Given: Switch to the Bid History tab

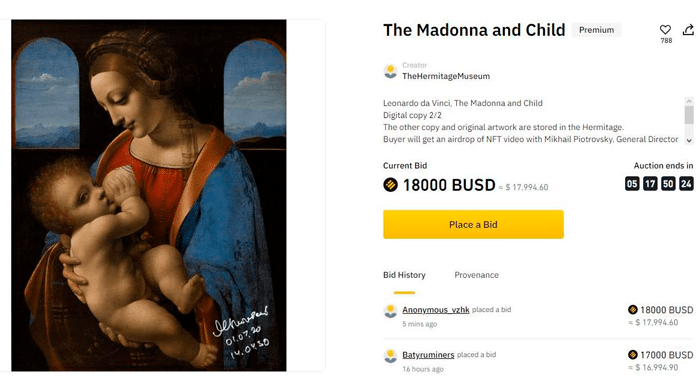Looking at the screenshot, I should (x=404, y=275).
